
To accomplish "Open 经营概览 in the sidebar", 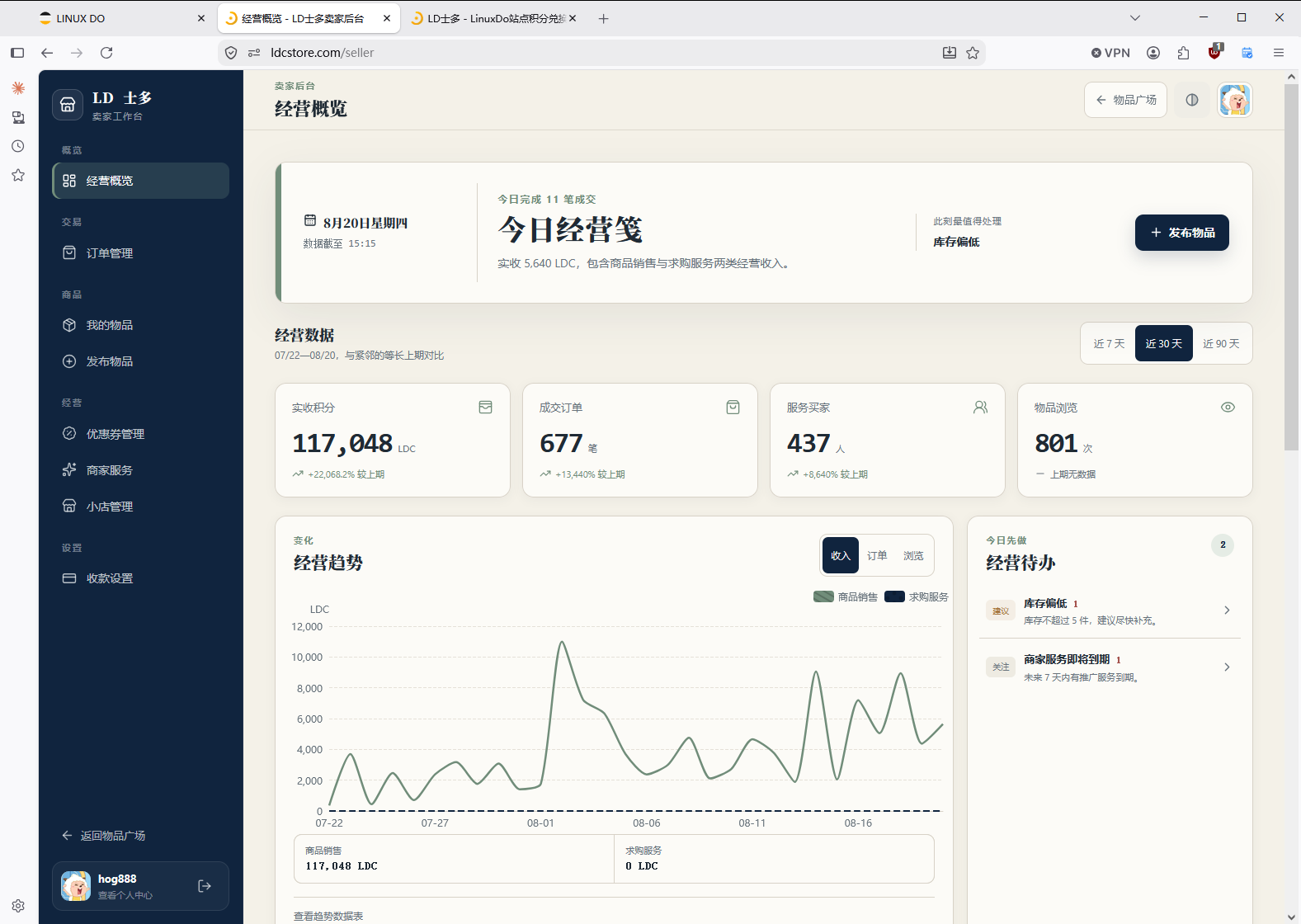I will click(140, 181).
